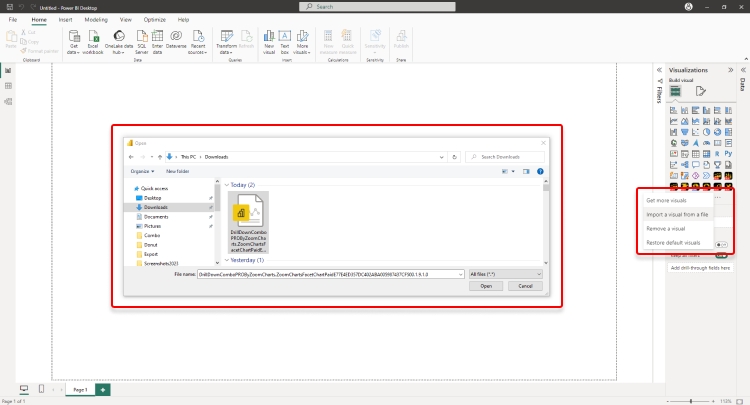Select the Q&A speech bubble visual
The image size is (750, 405).
click(x=695, y=165)
